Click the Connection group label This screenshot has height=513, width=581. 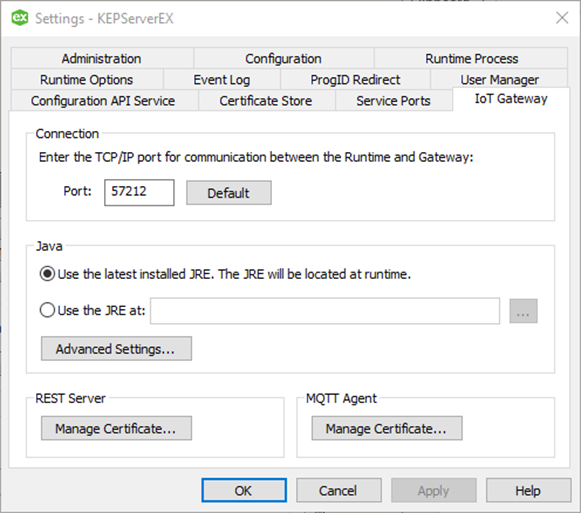tap(67, 133)
